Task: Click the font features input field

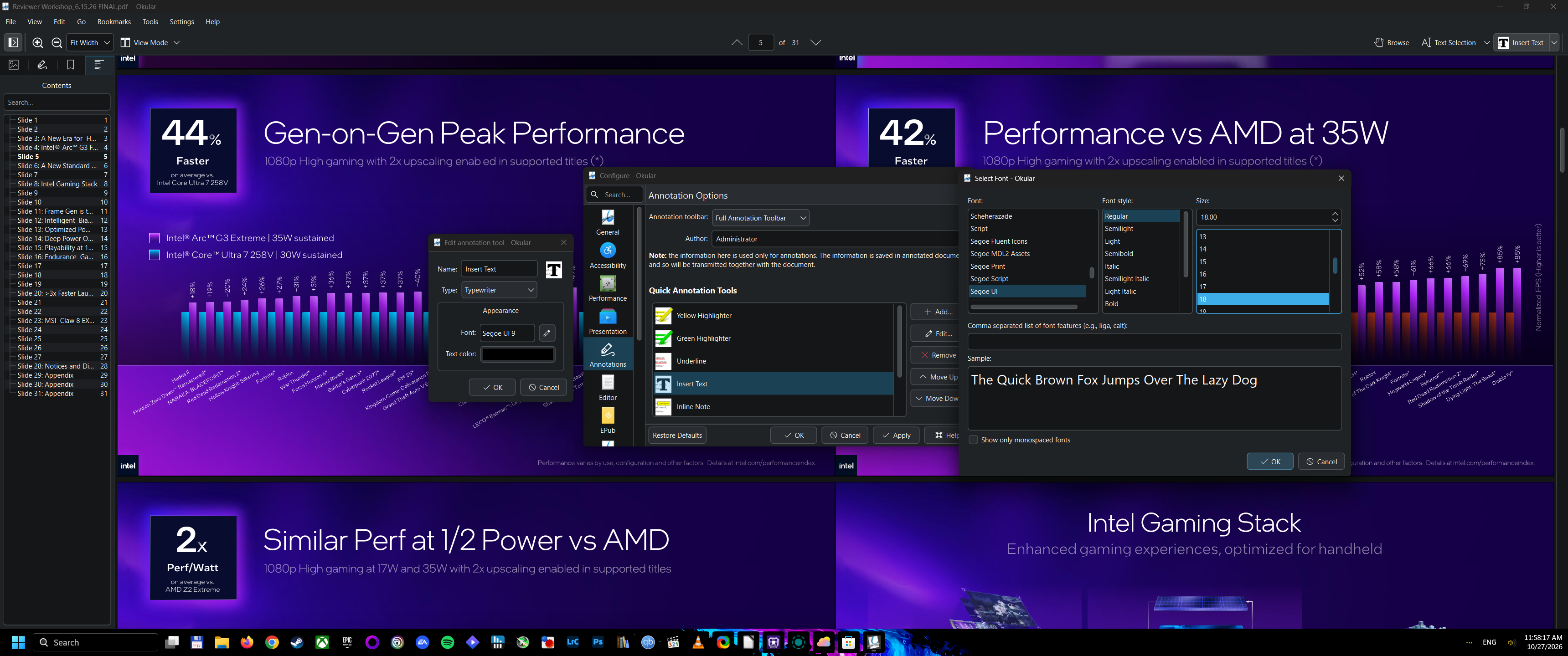Action: [1154, 341]
